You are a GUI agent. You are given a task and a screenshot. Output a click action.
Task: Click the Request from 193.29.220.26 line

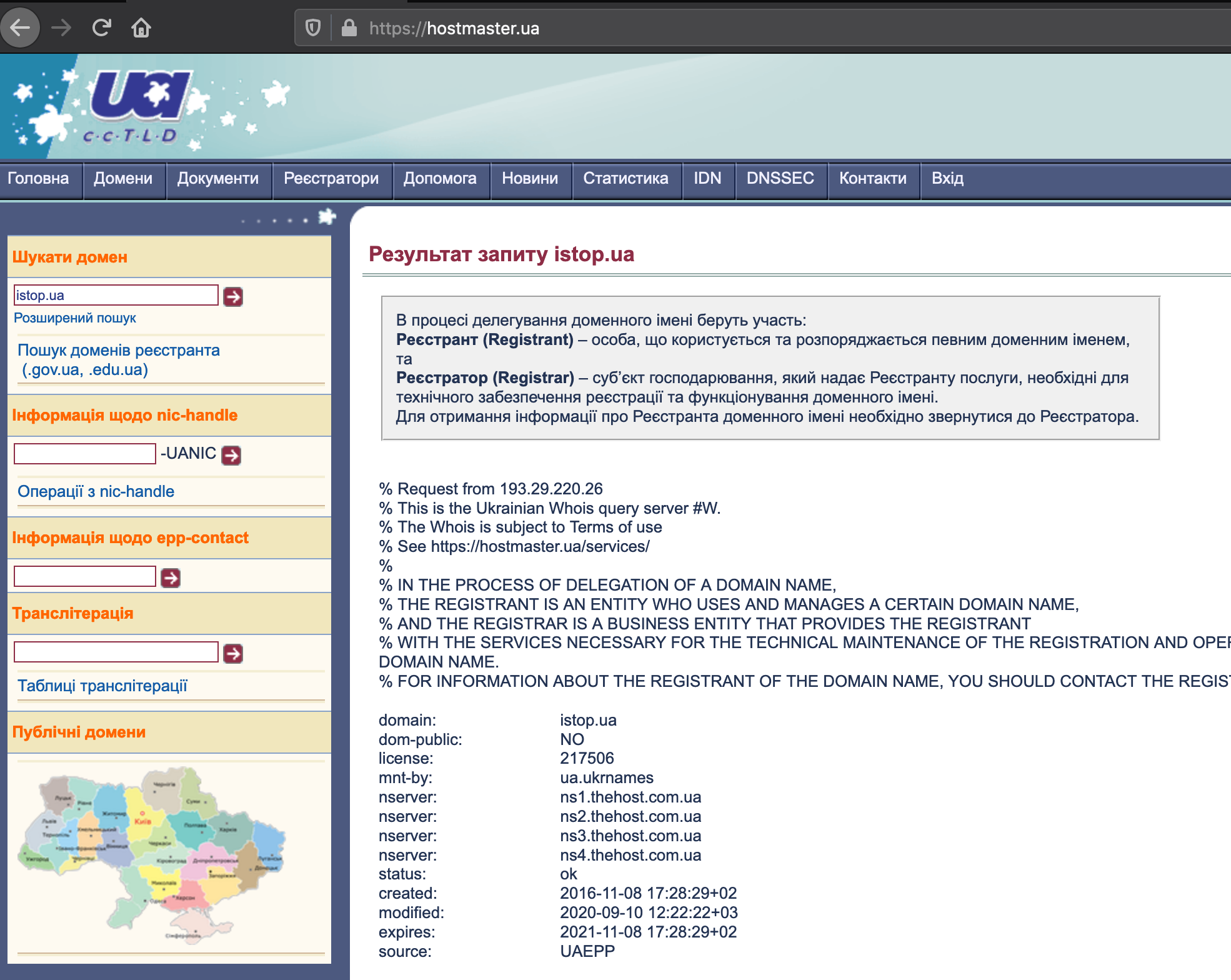491,489
